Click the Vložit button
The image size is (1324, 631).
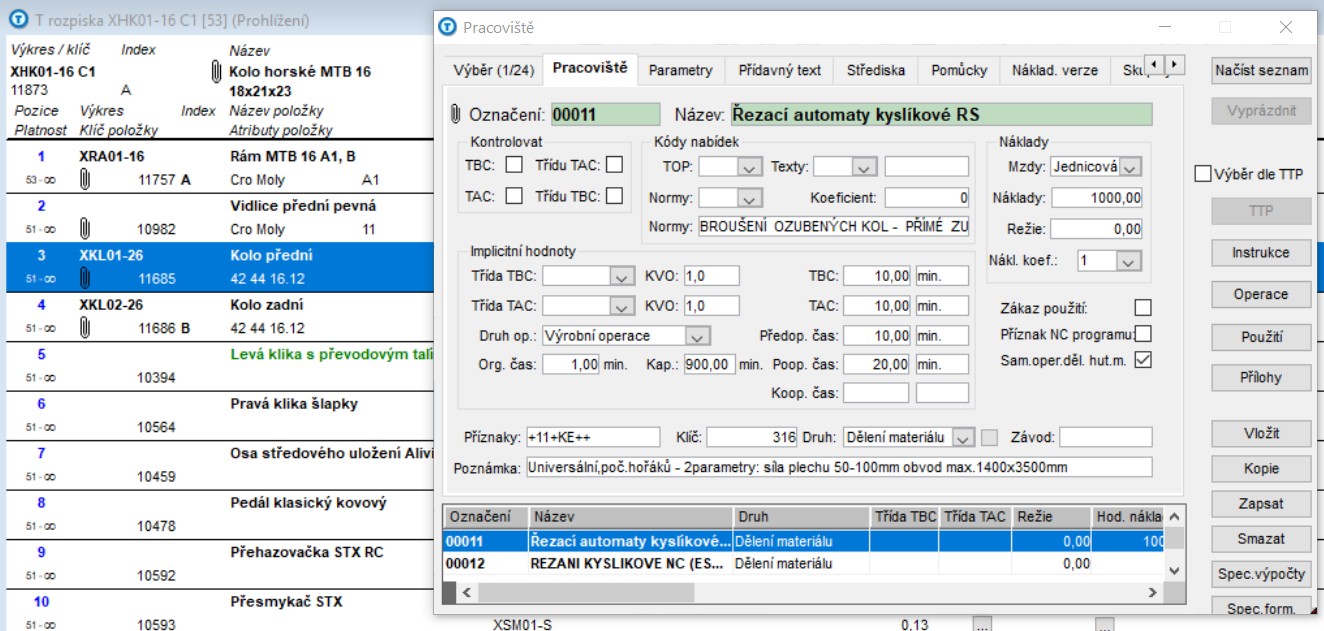pos(1261,434)
